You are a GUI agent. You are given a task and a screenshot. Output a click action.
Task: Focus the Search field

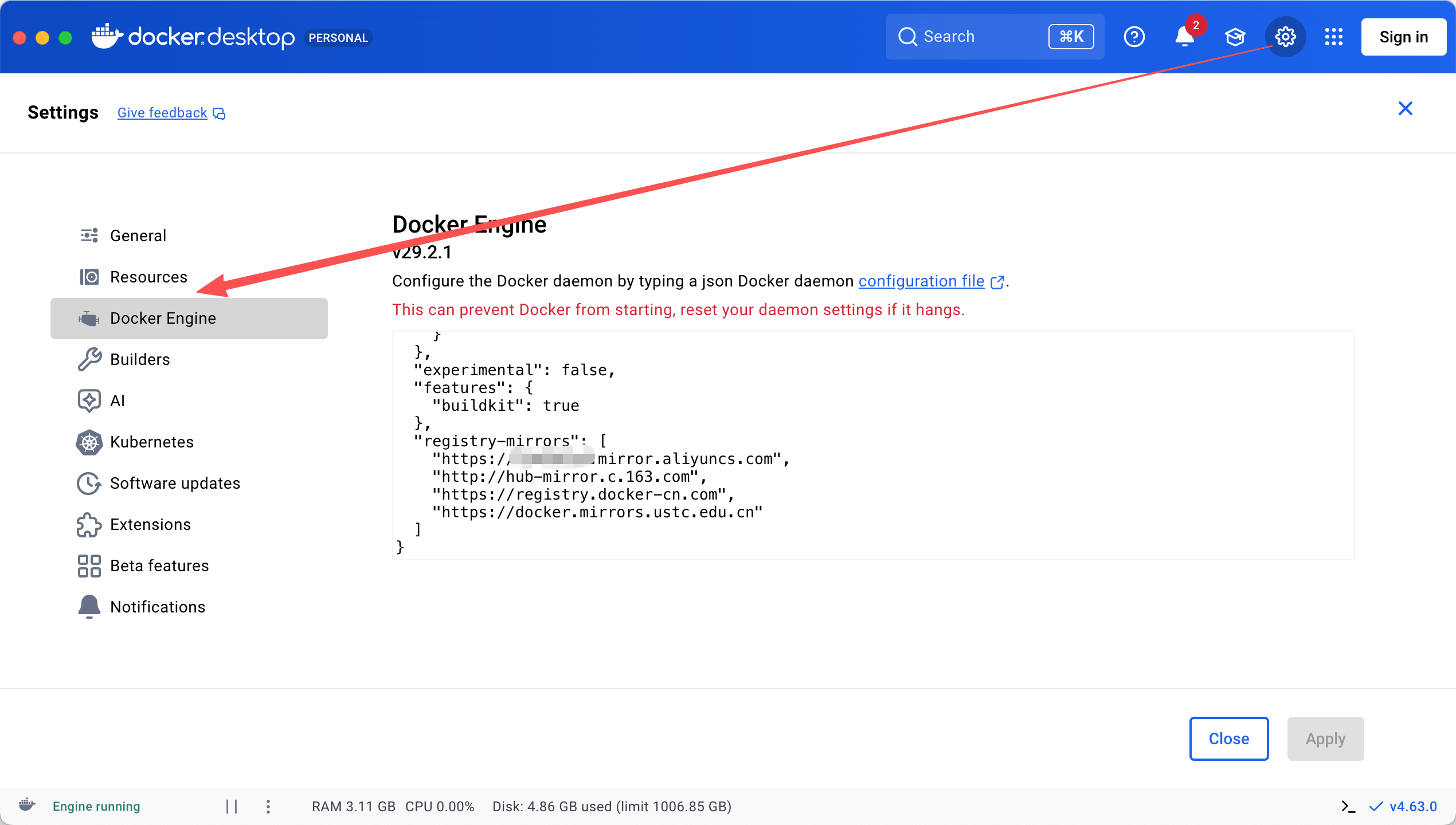click(x=995, y=37)
